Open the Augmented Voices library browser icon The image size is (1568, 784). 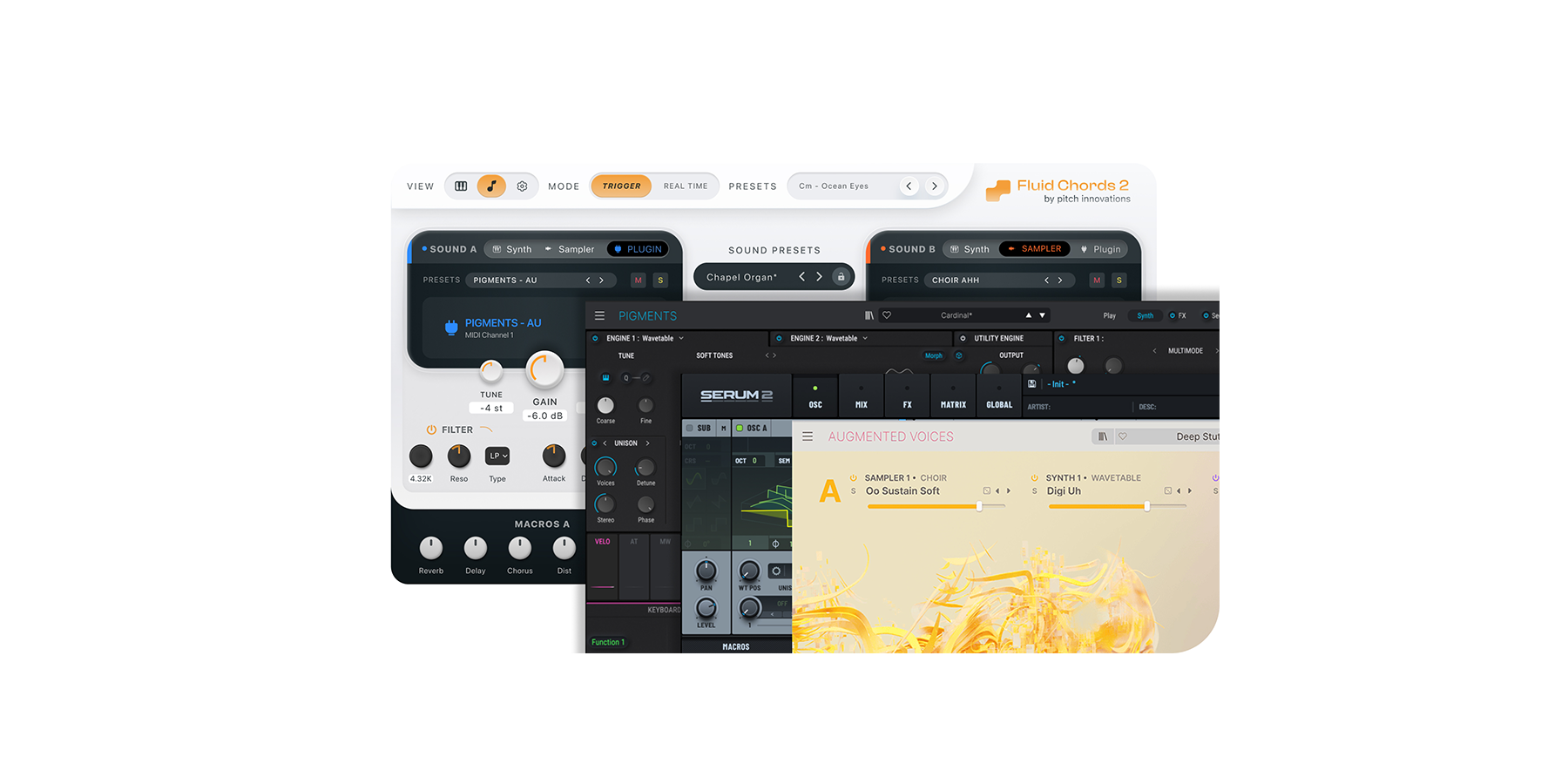pyautogui.click(x=1102, y=436)
